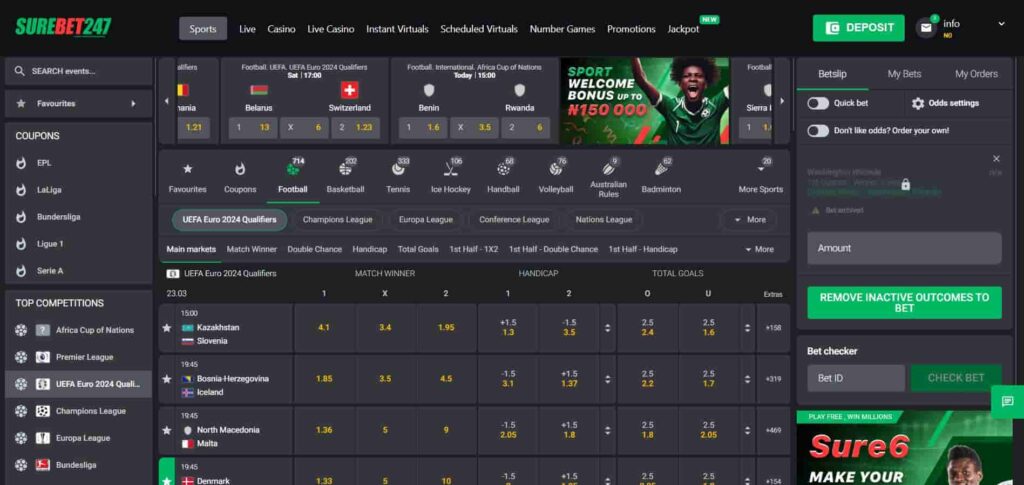Switch to the My Orders tab

[976, 74]
